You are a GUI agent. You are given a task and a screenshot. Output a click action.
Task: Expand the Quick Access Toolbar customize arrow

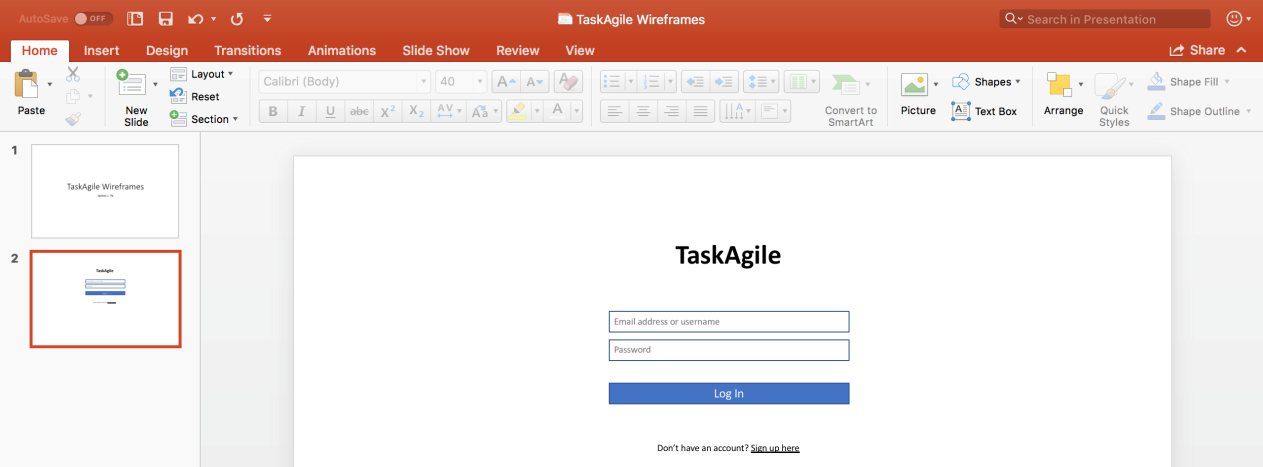tap(267, 19)
